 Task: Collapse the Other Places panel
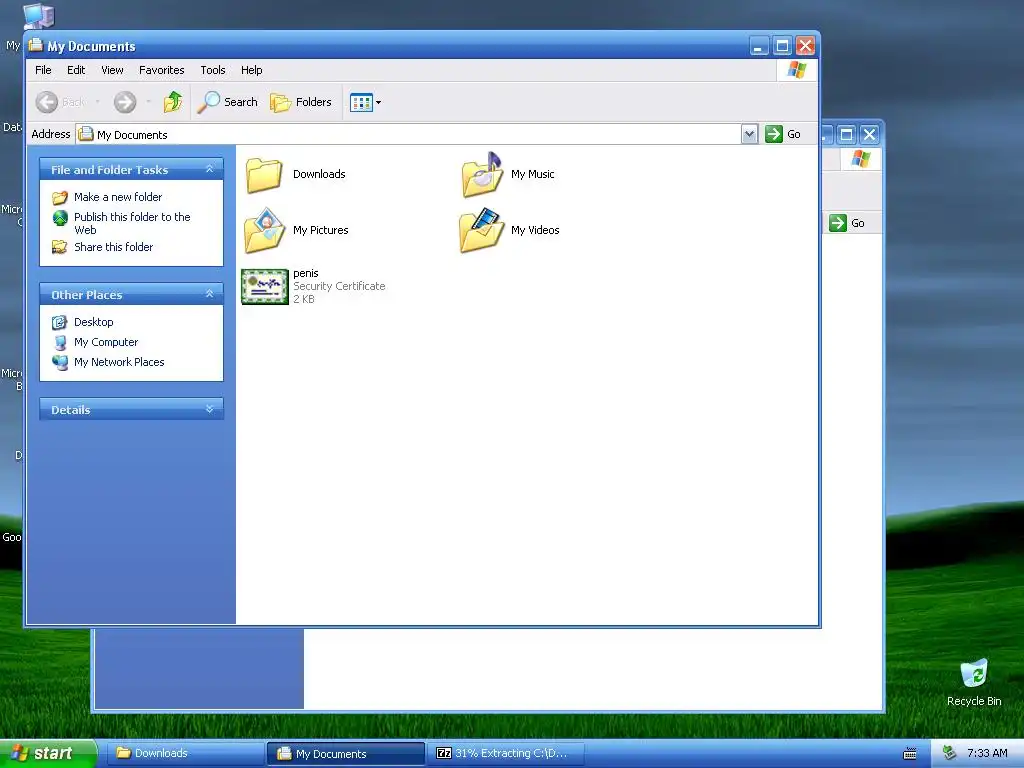210,294
